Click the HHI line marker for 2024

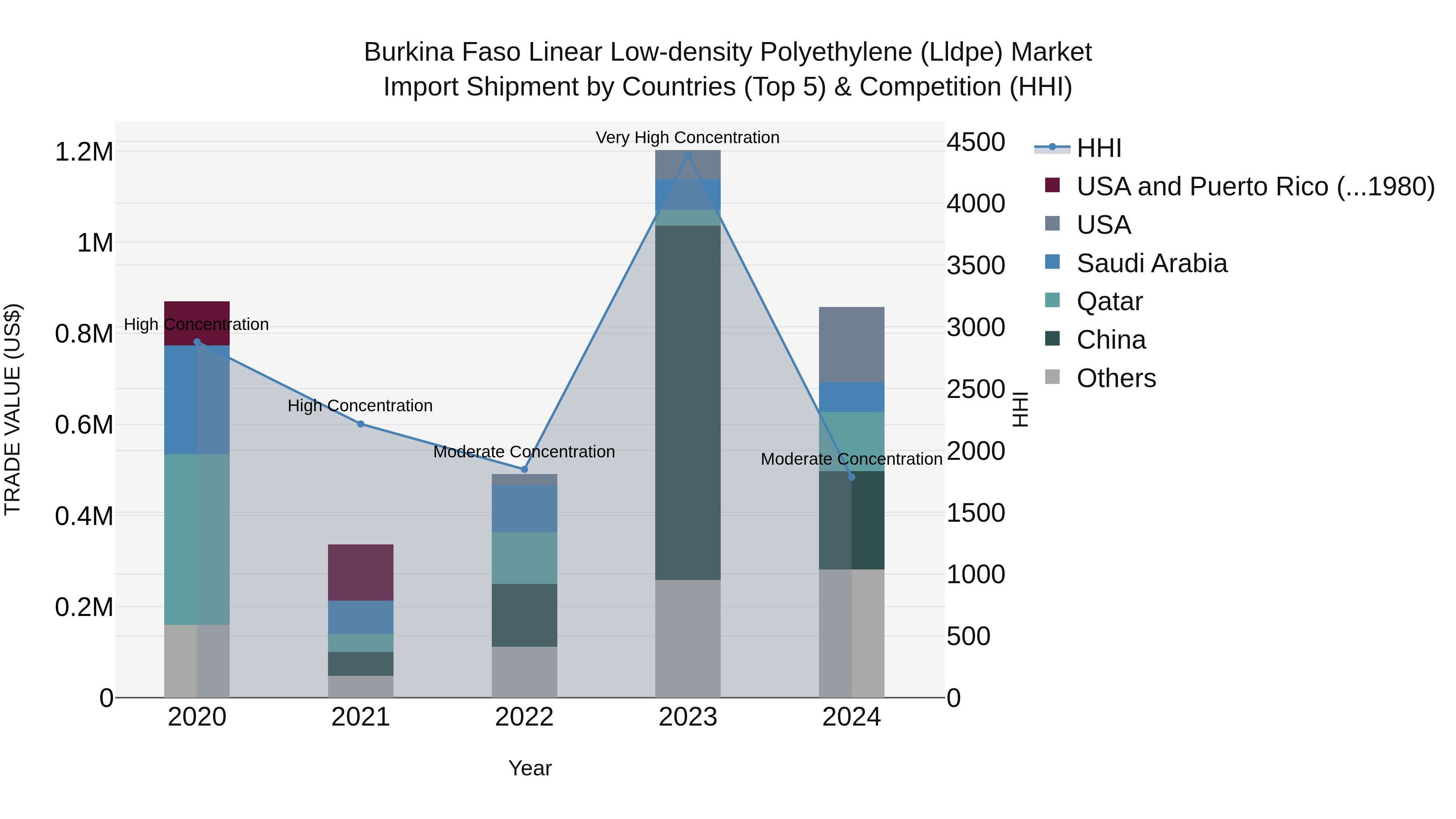[x=852, y=477]
